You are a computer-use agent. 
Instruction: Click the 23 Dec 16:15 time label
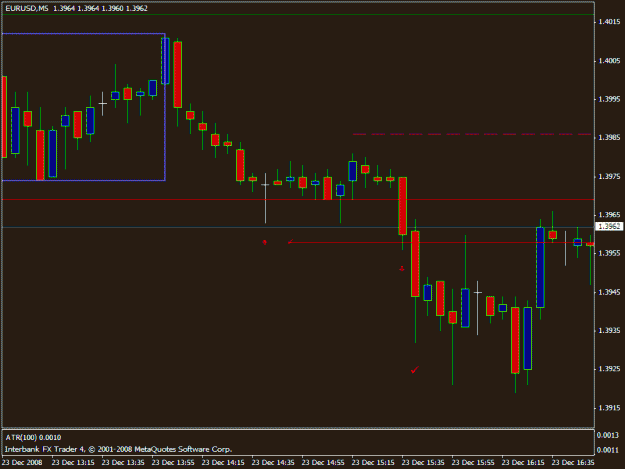coord(523,462)
